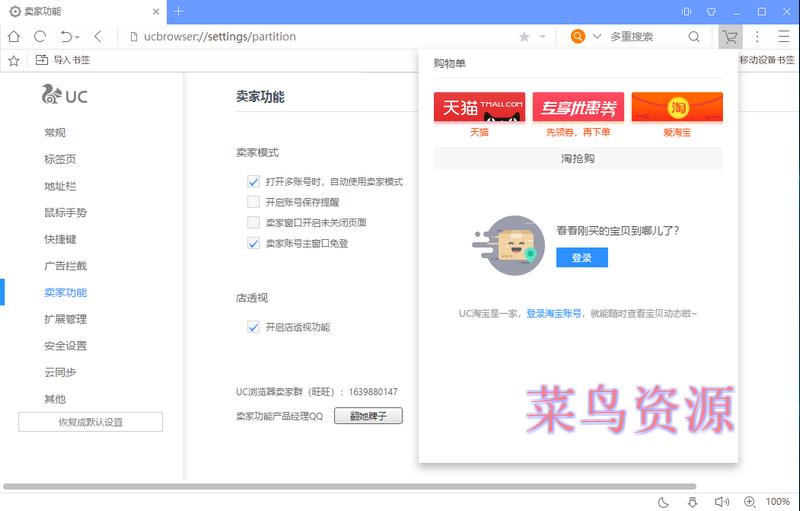Click the undo close-tab arrow icon
The height and width of the screenshot is (511, 800).
point(66,36)
